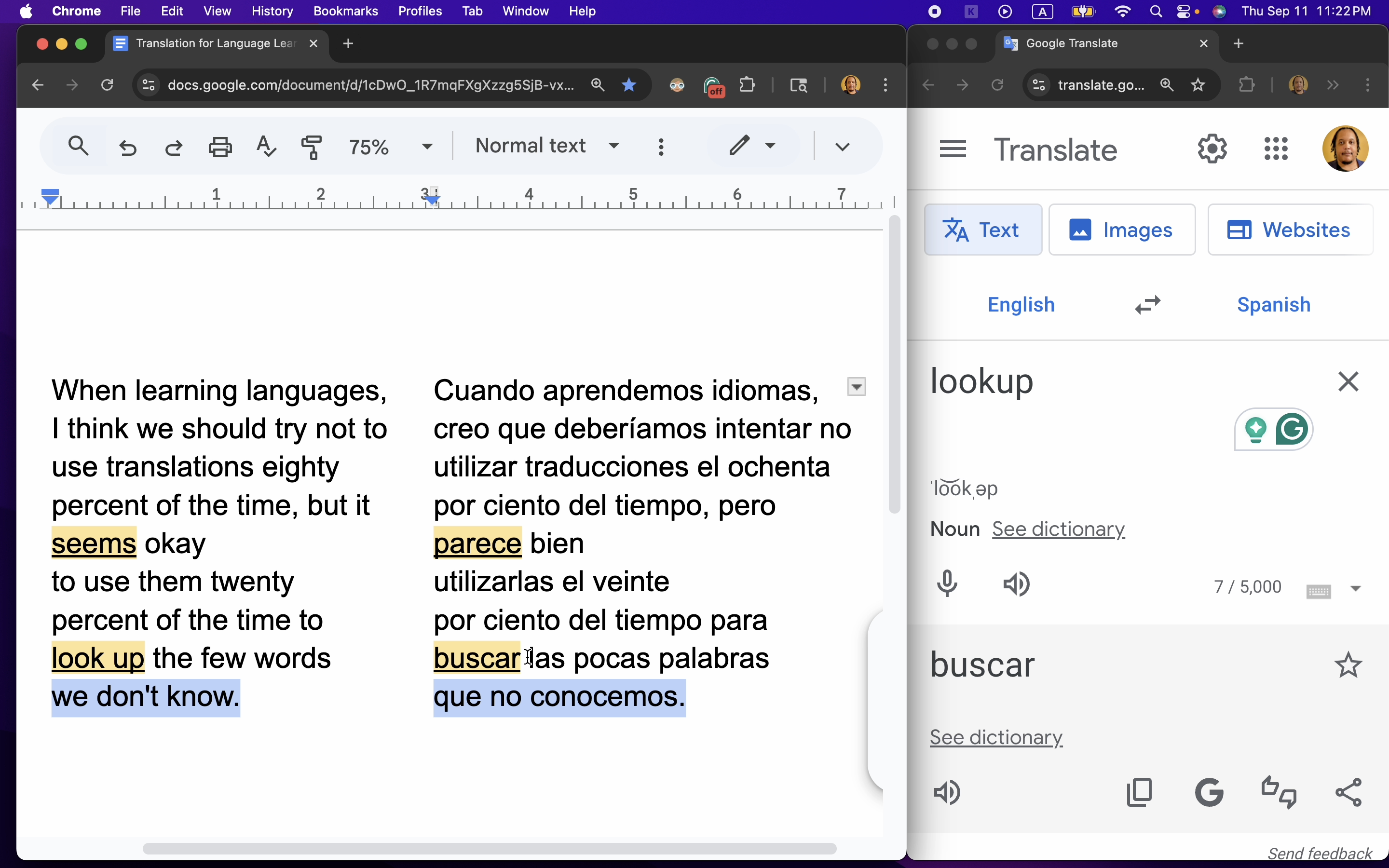
Task: Open Google Translate settings gear
Action: pos(1212,149)
